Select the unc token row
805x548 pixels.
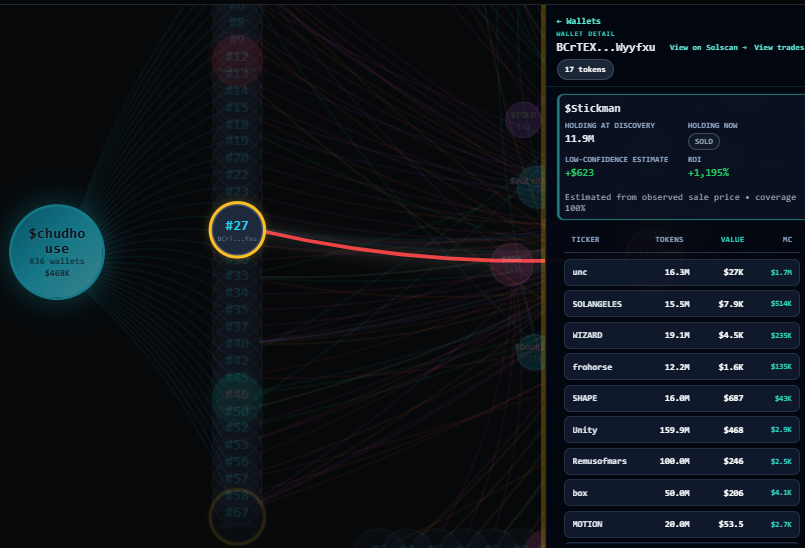[682, 272]
